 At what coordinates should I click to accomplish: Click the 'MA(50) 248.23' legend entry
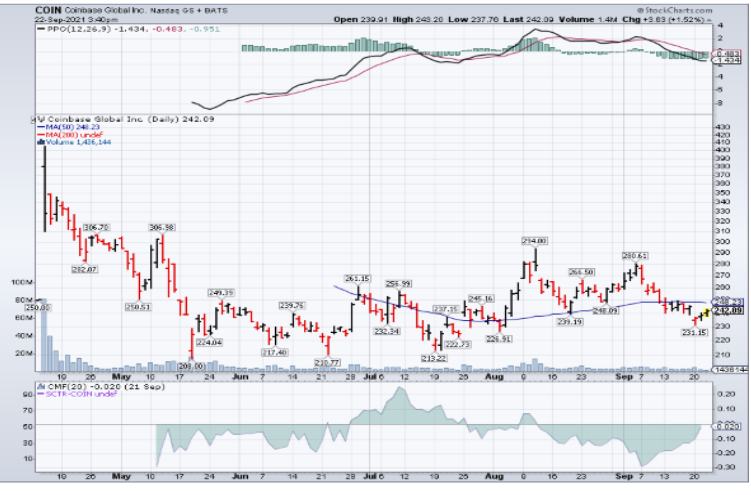click(x=68, y=127)
